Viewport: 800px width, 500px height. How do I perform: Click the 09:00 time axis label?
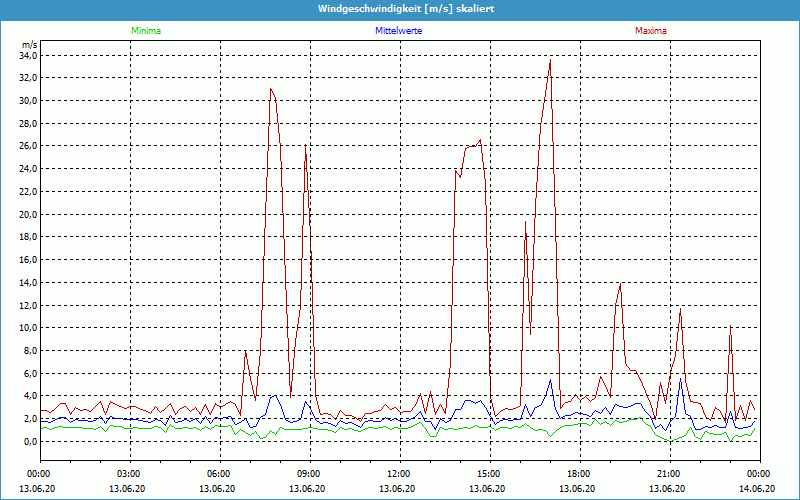point(308,473)
